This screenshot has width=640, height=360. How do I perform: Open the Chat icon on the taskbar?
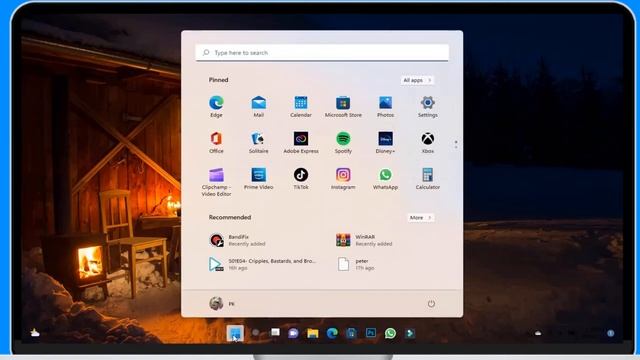point(293,333)
